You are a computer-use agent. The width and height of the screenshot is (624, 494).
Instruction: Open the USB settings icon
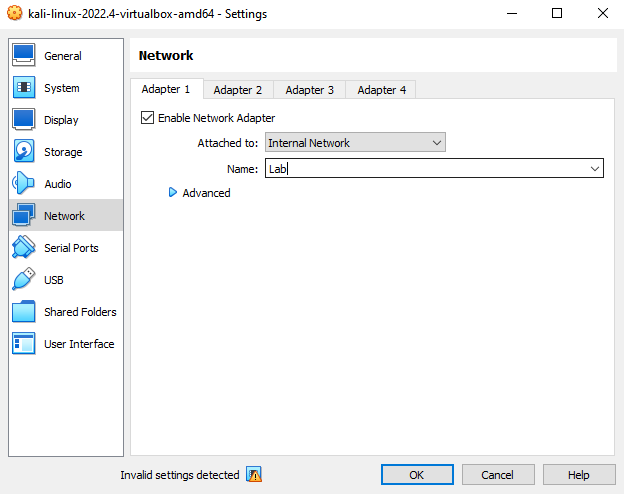click(24, 280)
